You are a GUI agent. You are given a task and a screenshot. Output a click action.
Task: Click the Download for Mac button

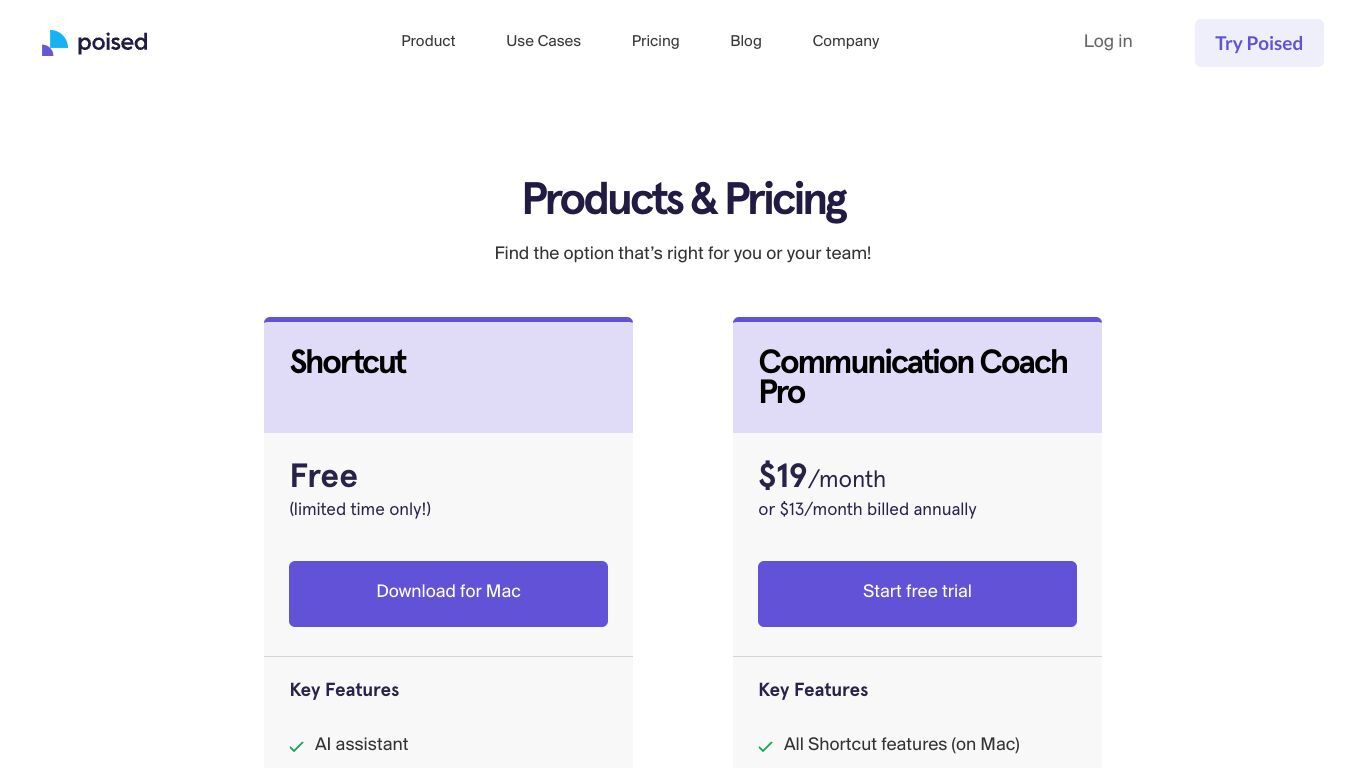coord(448,594)
